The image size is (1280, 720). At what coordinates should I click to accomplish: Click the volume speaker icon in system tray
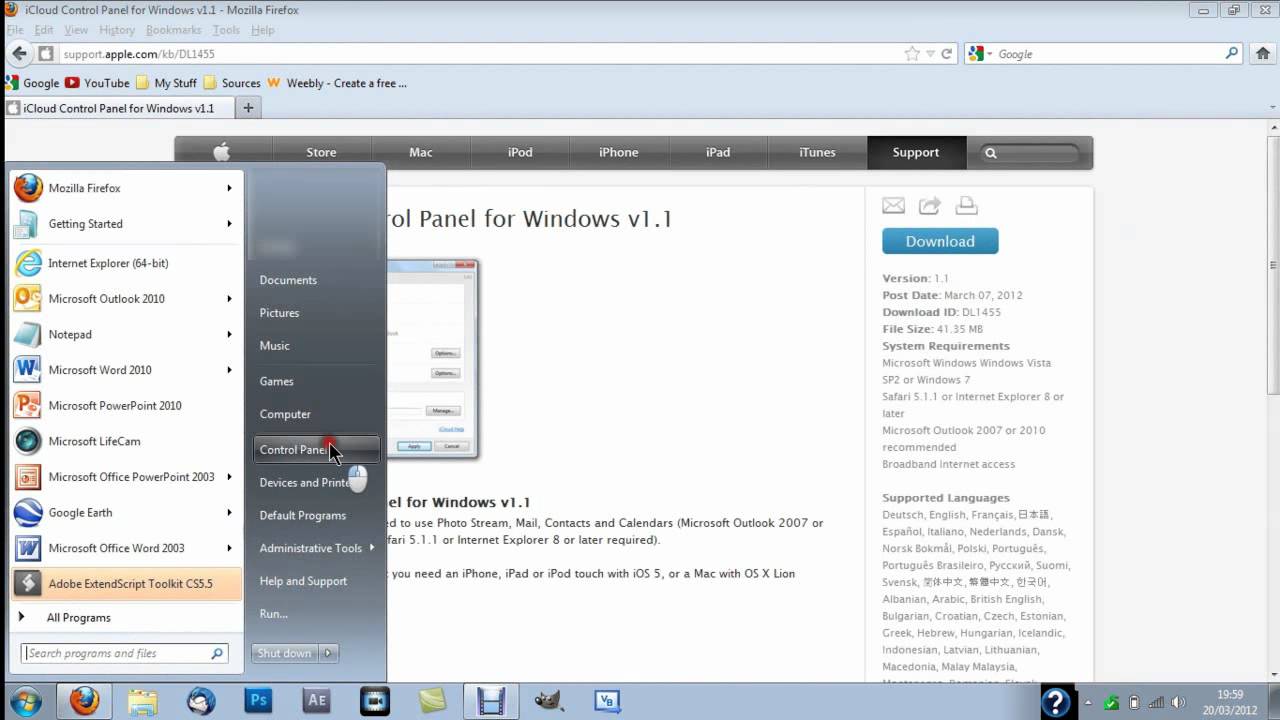coord(1180,702)
